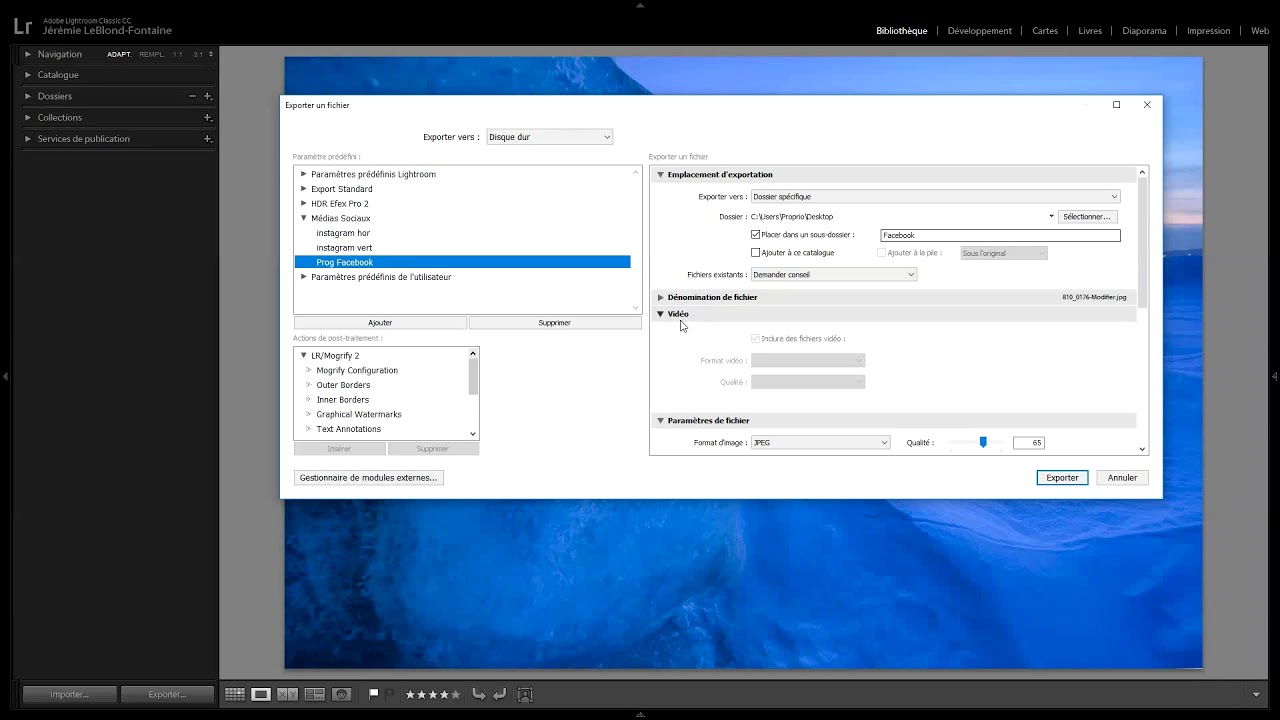Switch to Développement module
This screenshot has height=720, width=1280.
coord(980,31)
